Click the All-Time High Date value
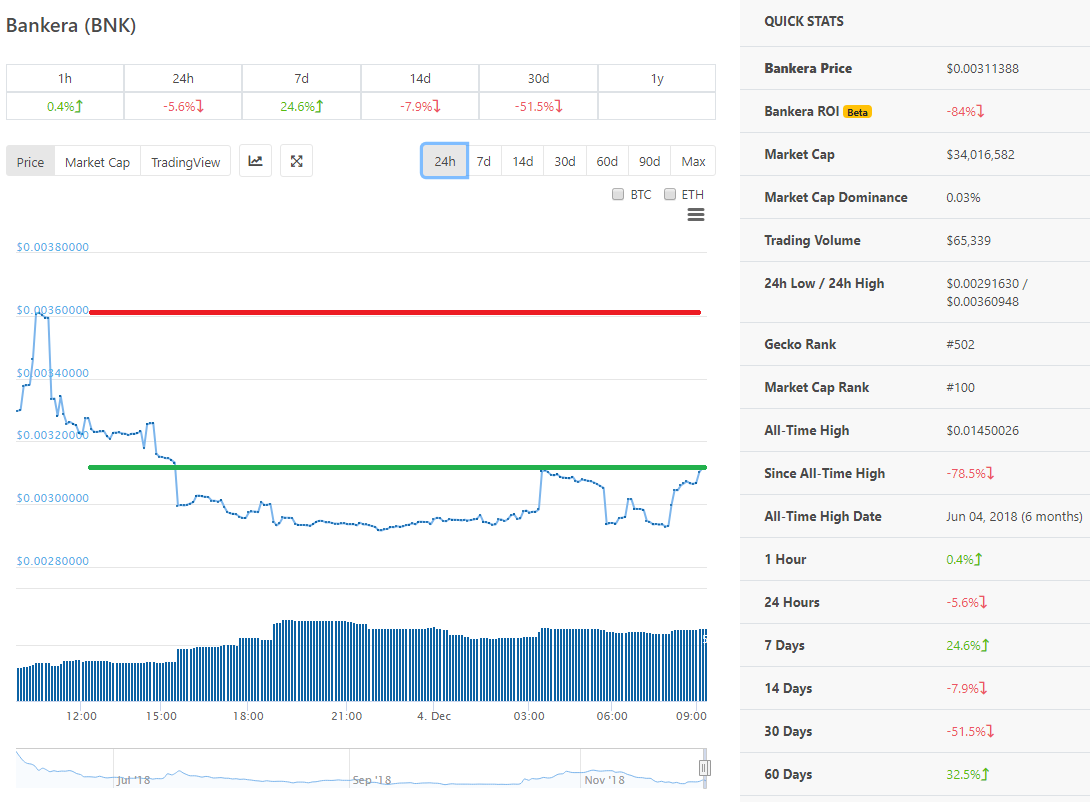This screenshot has width=1090, height=802. pyautogui.click(x=1014, y=516)
